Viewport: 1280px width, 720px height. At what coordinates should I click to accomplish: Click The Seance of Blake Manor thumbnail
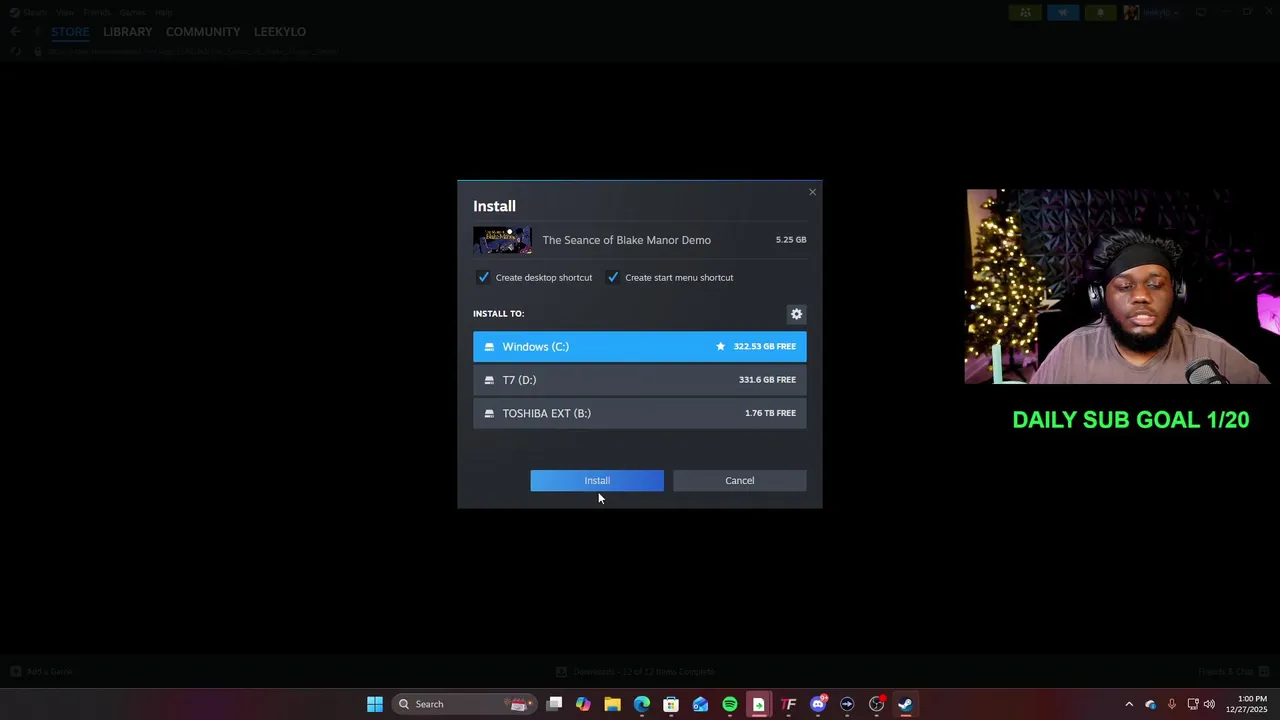(x=502, y=240)
